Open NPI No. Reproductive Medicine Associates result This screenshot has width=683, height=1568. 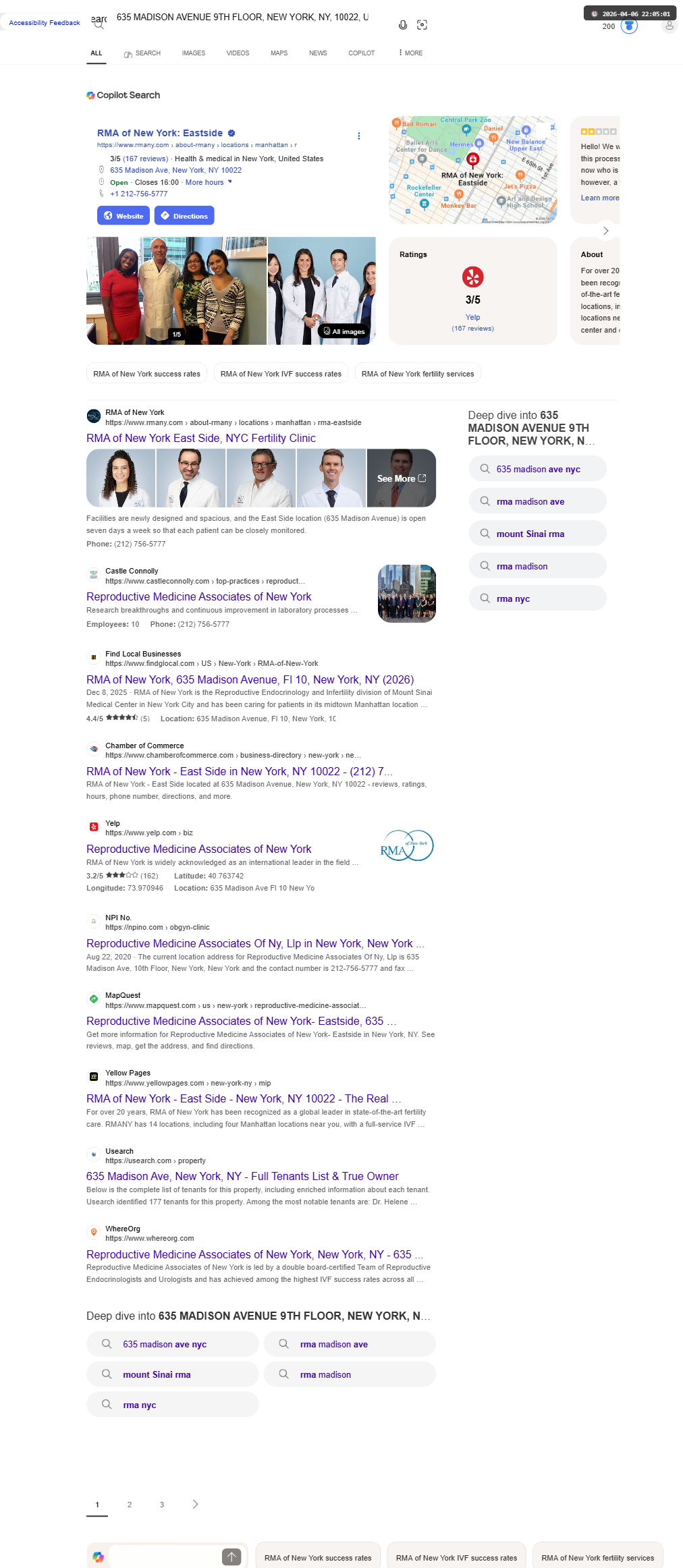point(255,943)
